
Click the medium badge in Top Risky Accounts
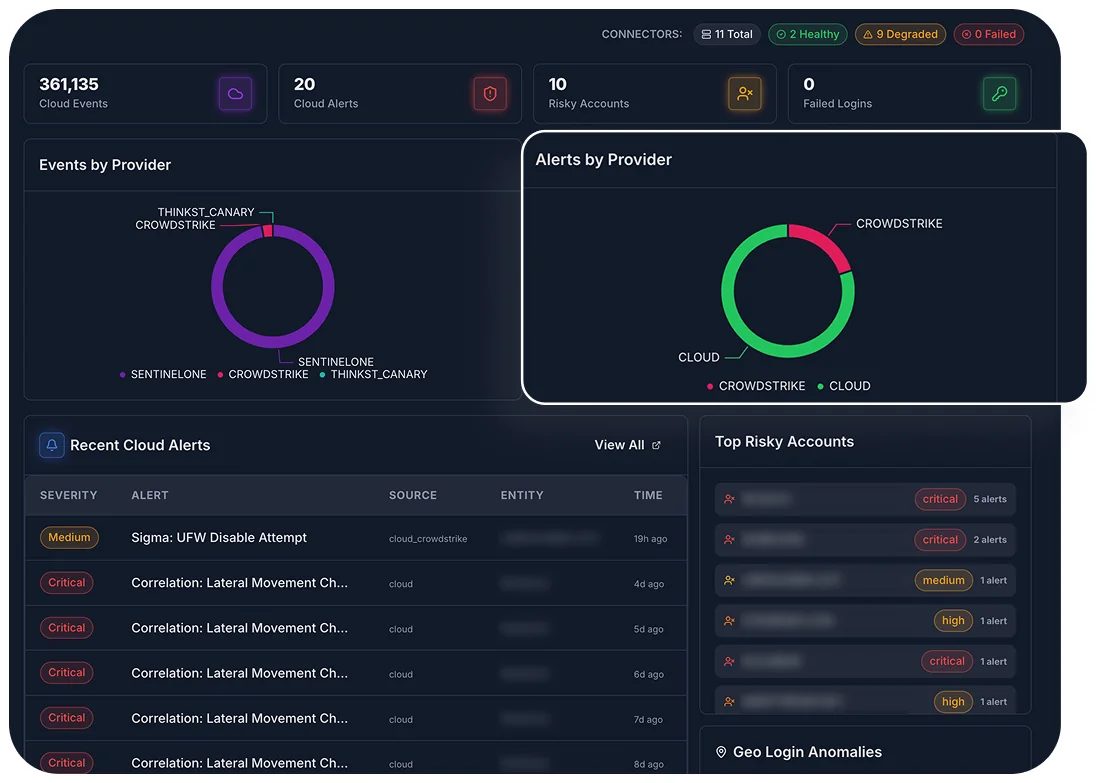943,580
